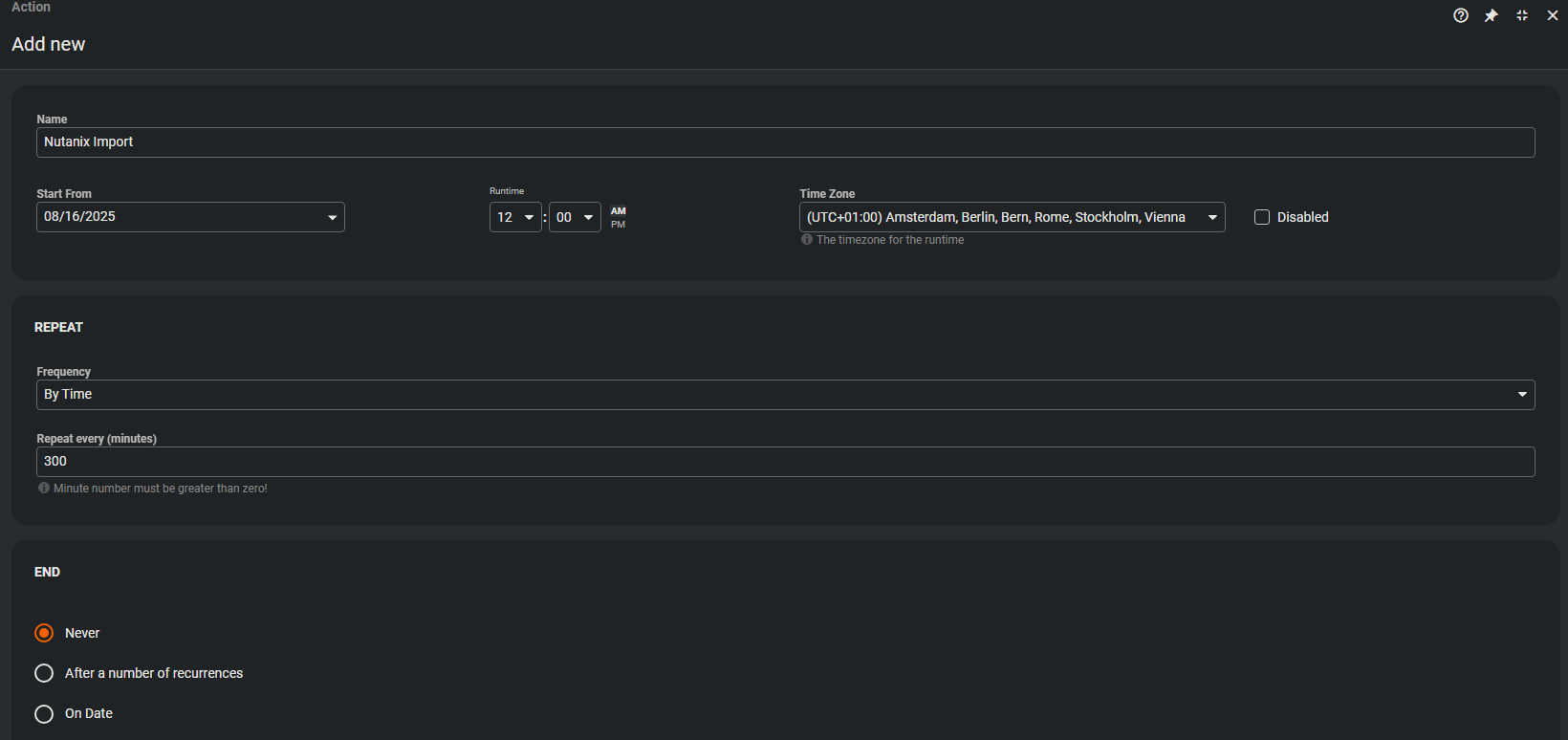Collapse the panel using the shrink icon
The height and width of the screenshot is (740, 1568).
point(1521,15)
